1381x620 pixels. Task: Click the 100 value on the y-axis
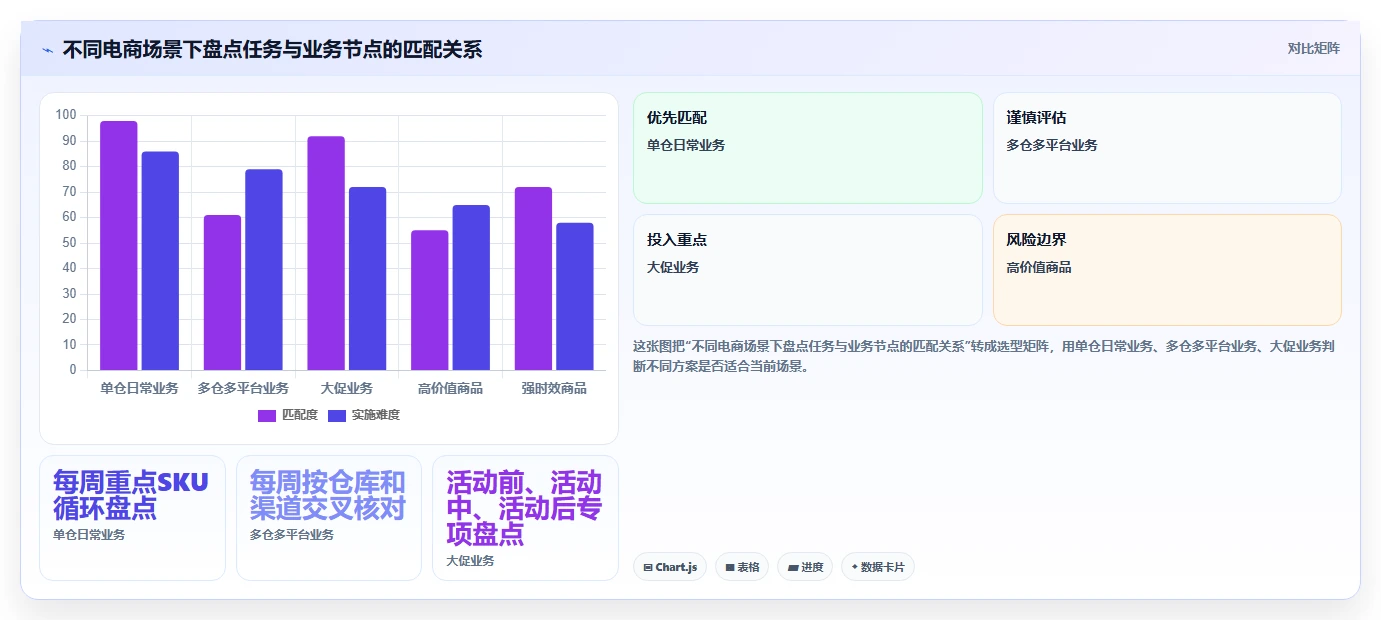[66, 115]
